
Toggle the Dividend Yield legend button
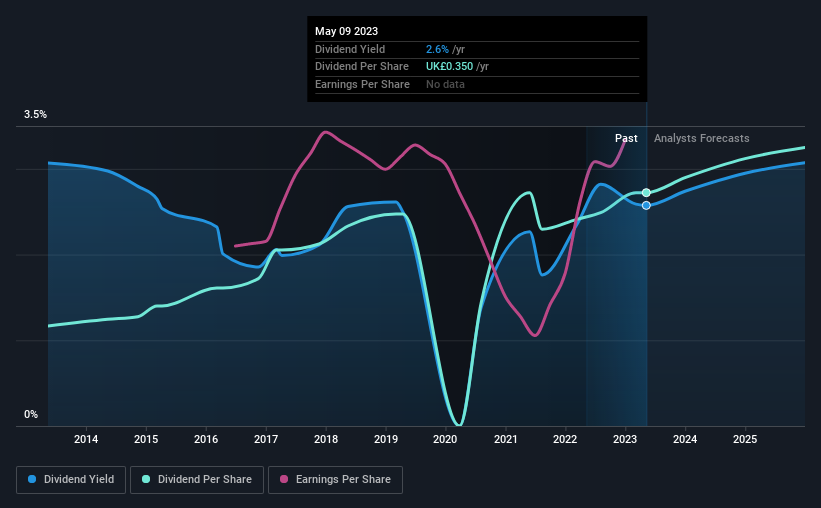(71, 480)
